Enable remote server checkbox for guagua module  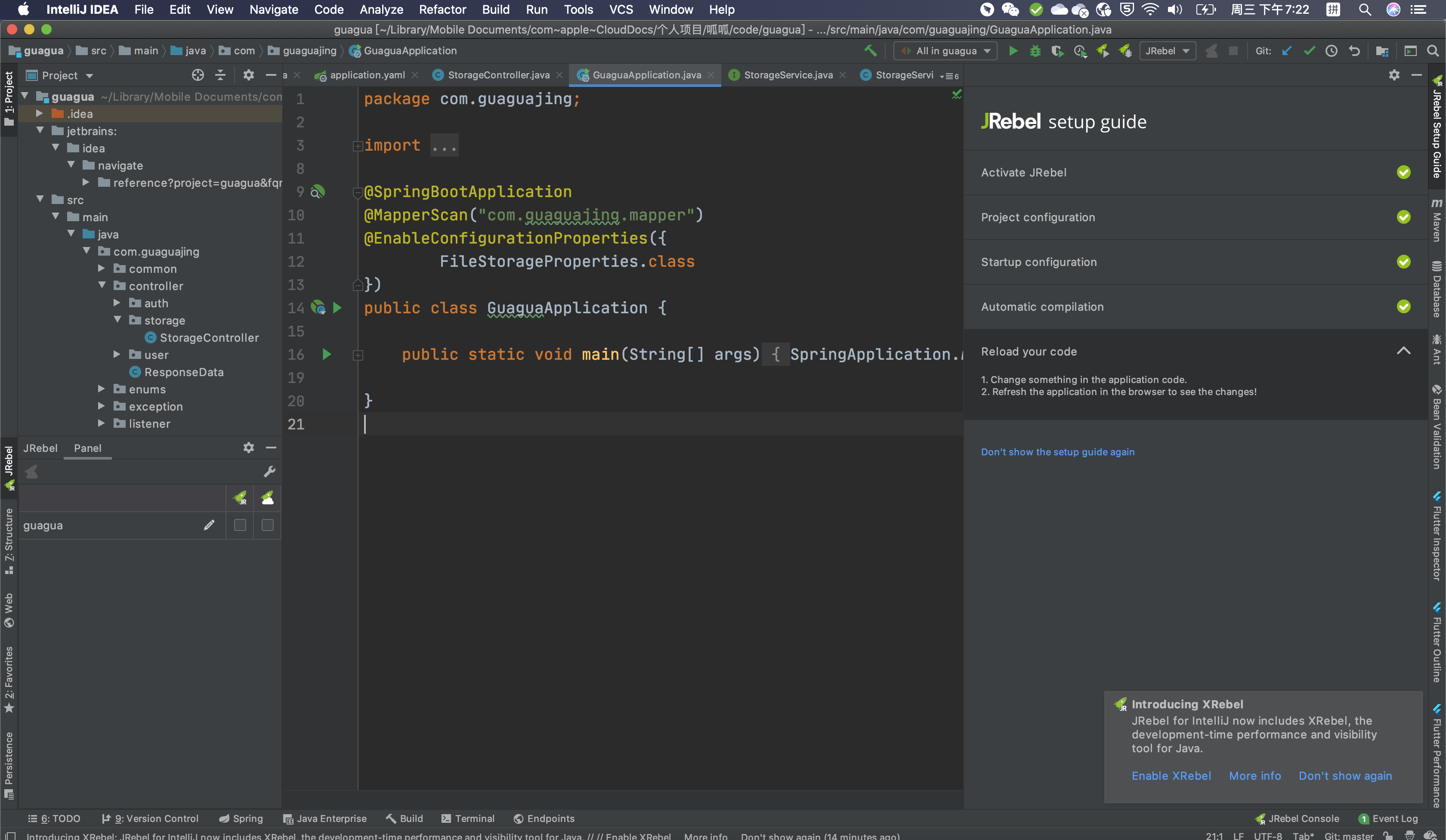pos(267,525)
